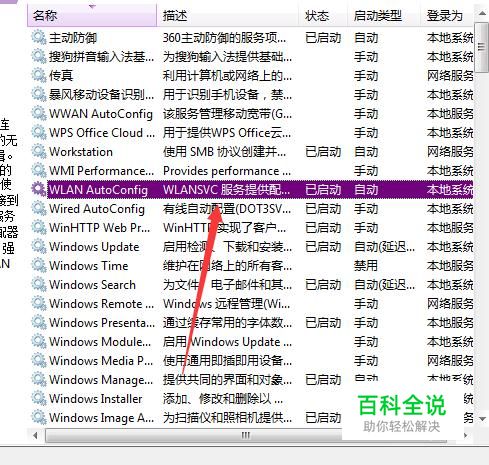Click the gear icon for Workstation service
489x465 pixels.
[39, 151]
